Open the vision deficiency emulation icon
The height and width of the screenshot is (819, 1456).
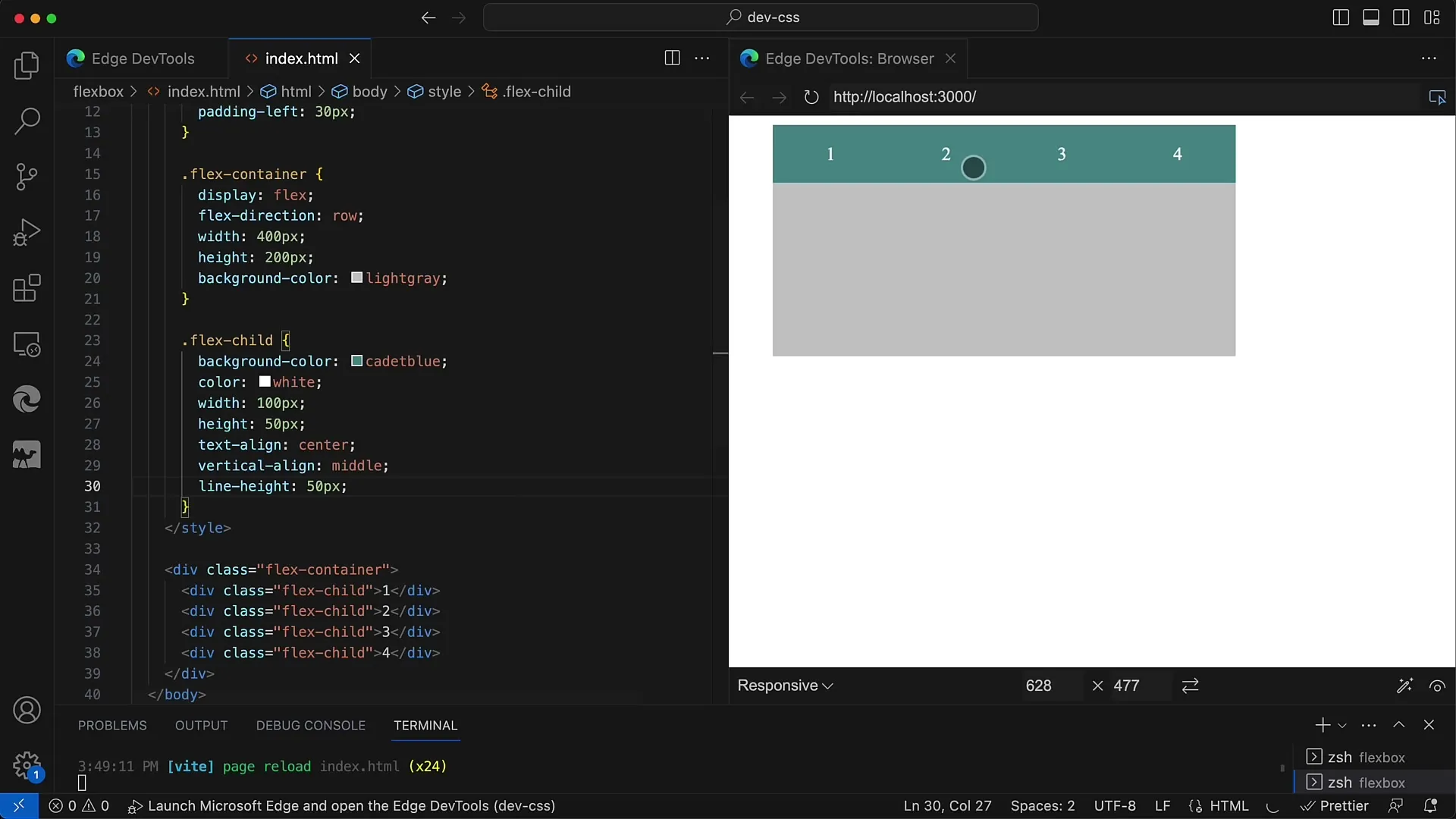pyautogui.click(x=1437, y=686)
